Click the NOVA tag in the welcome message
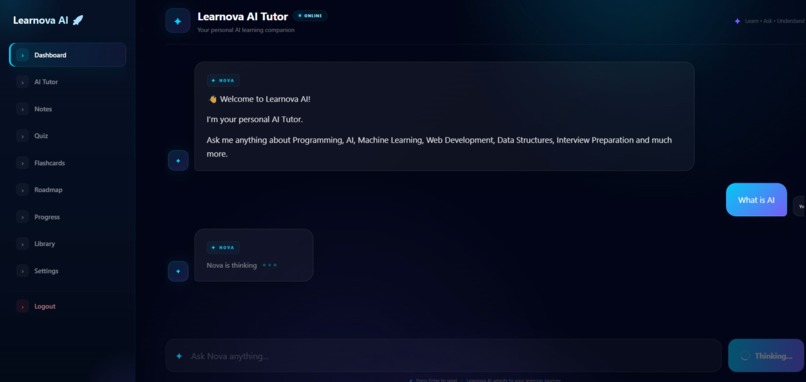The image size is (806, 382). (x=223, y=81)
